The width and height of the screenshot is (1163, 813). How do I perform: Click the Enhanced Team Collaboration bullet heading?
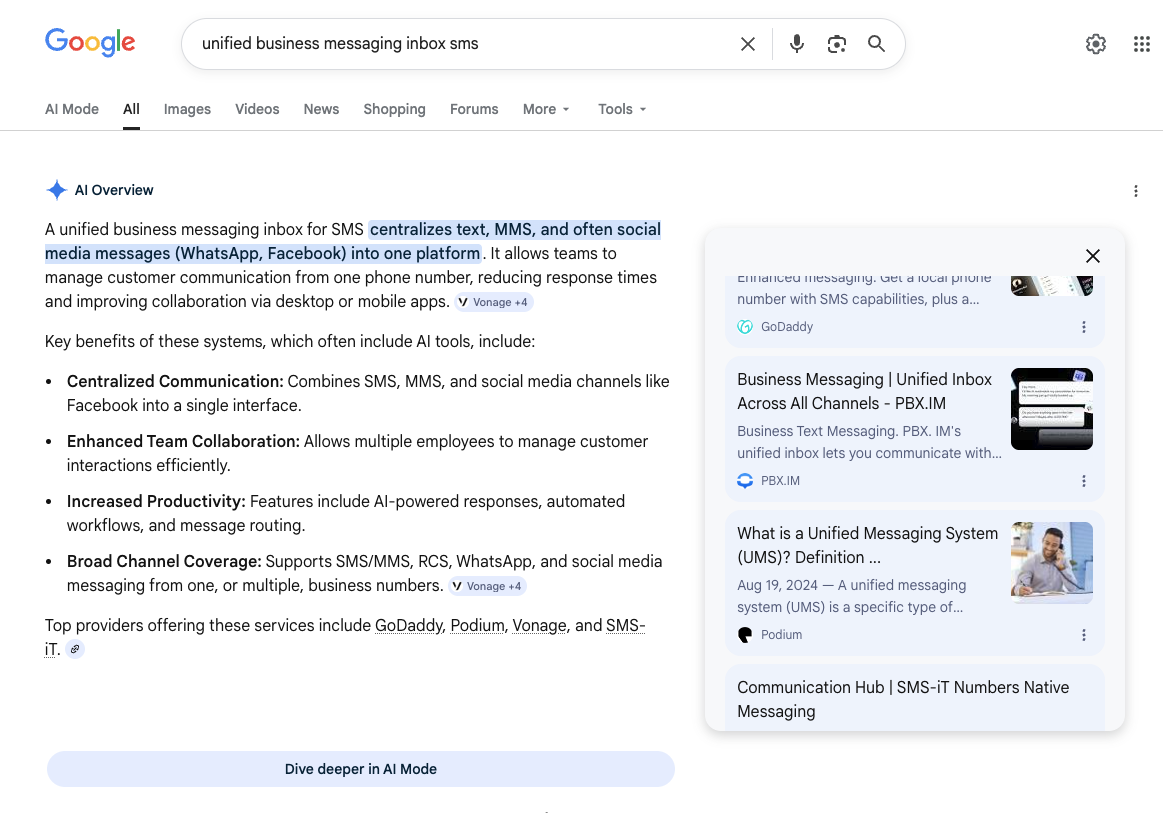coord(183,441)
